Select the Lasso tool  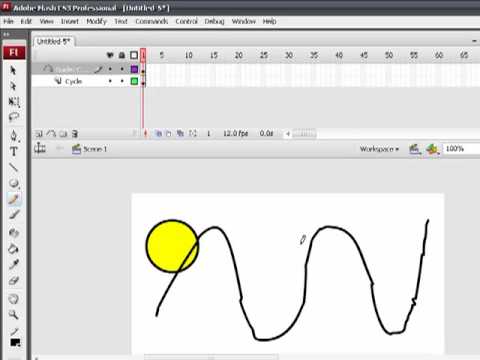pyautogui.click(x=14, y=117)
